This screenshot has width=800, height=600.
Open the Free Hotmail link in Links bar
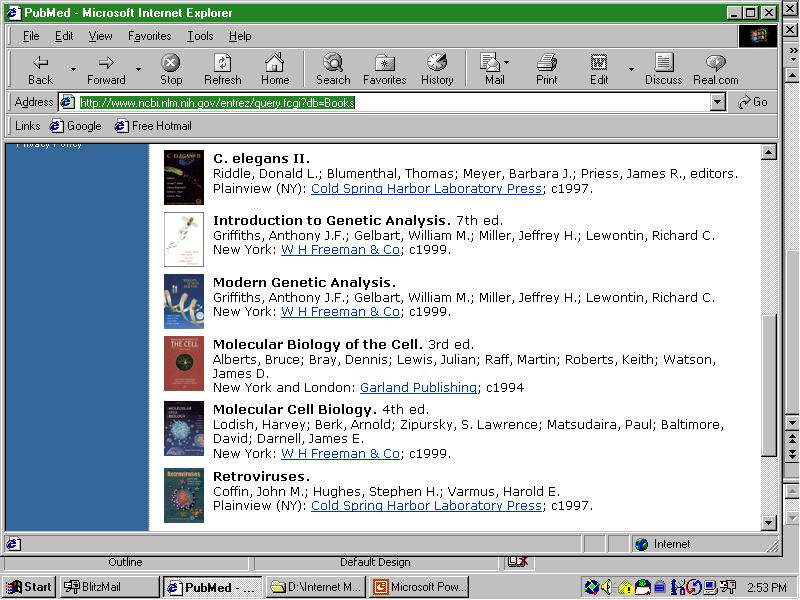[x=153, y=126]
